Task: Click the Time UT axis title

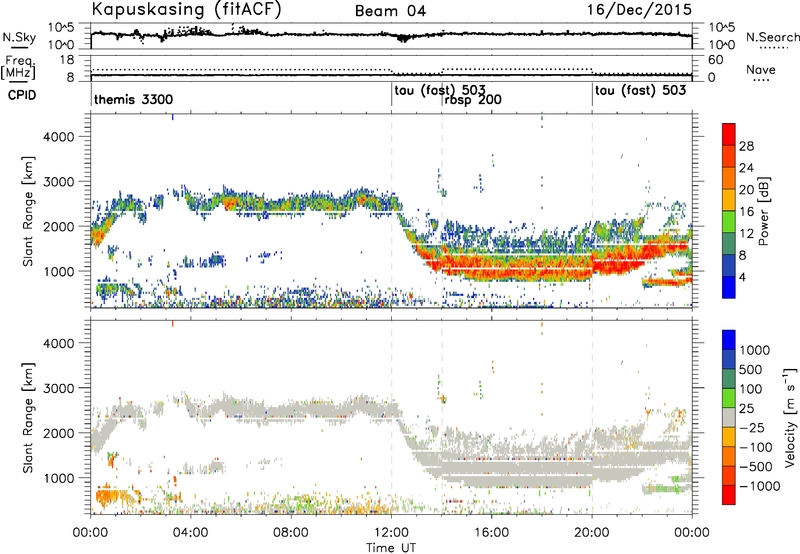Action: coord(391,548)
